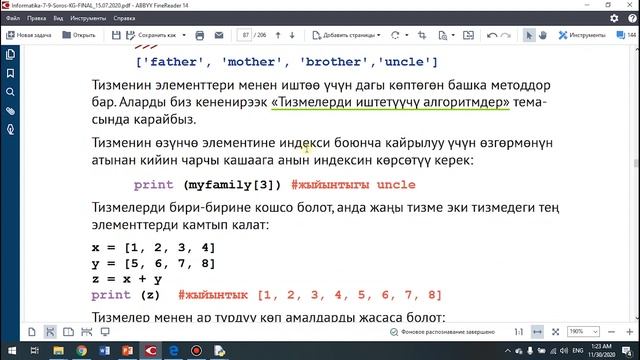Click the ENG input language indicator
640x360 pixels.
point(578,351)
